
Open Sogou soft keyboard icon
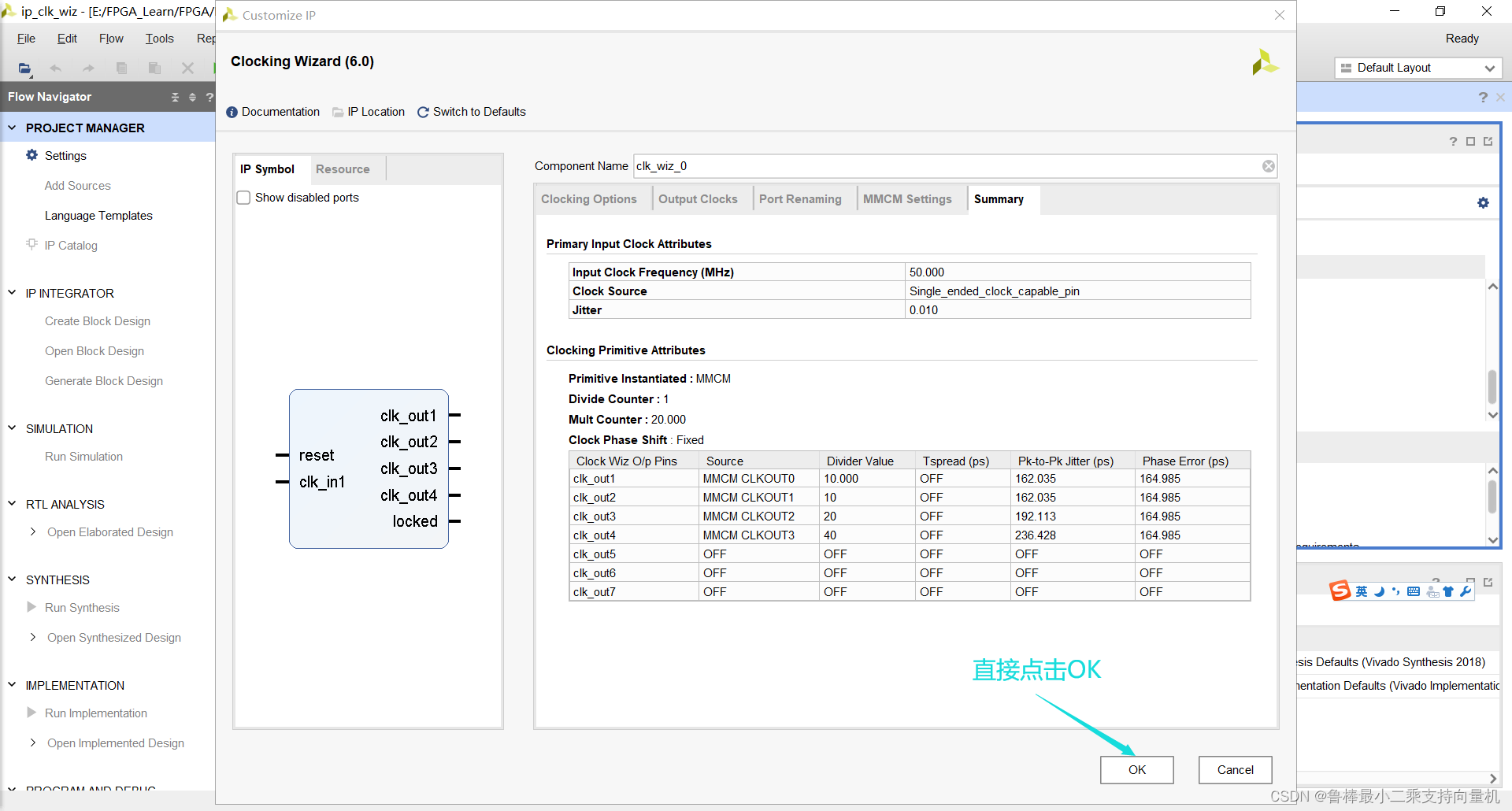(1414, 591)
